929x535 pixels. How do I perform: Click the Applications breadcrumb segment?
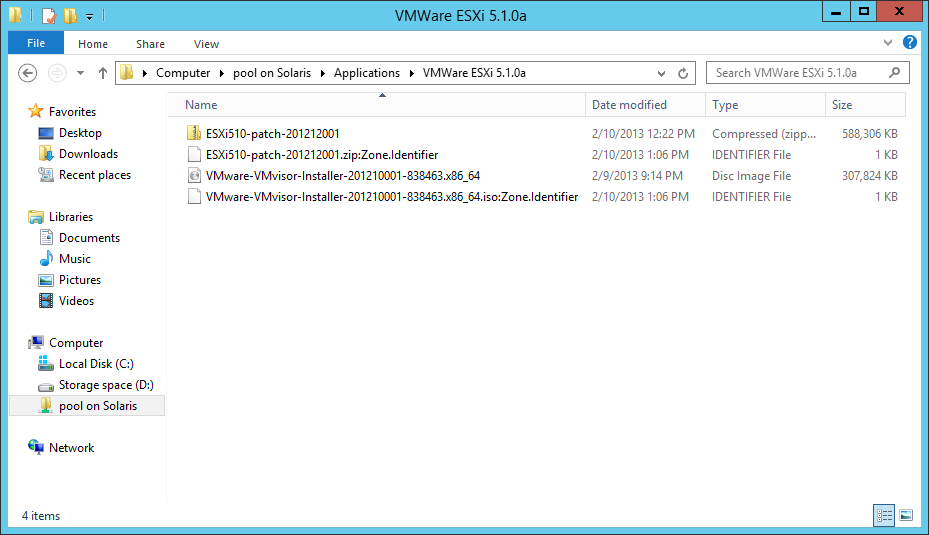367,73
